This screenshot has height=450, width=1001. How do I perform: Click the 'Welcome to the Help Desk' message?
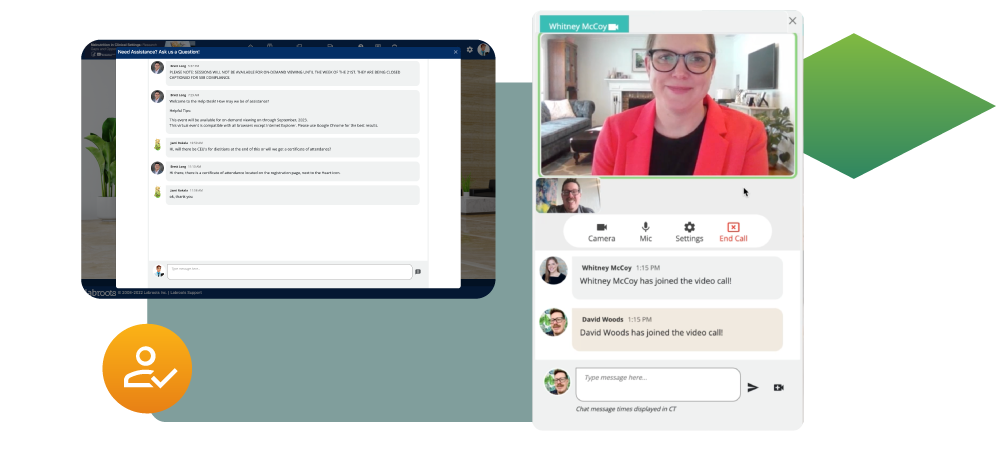(293, 112)
